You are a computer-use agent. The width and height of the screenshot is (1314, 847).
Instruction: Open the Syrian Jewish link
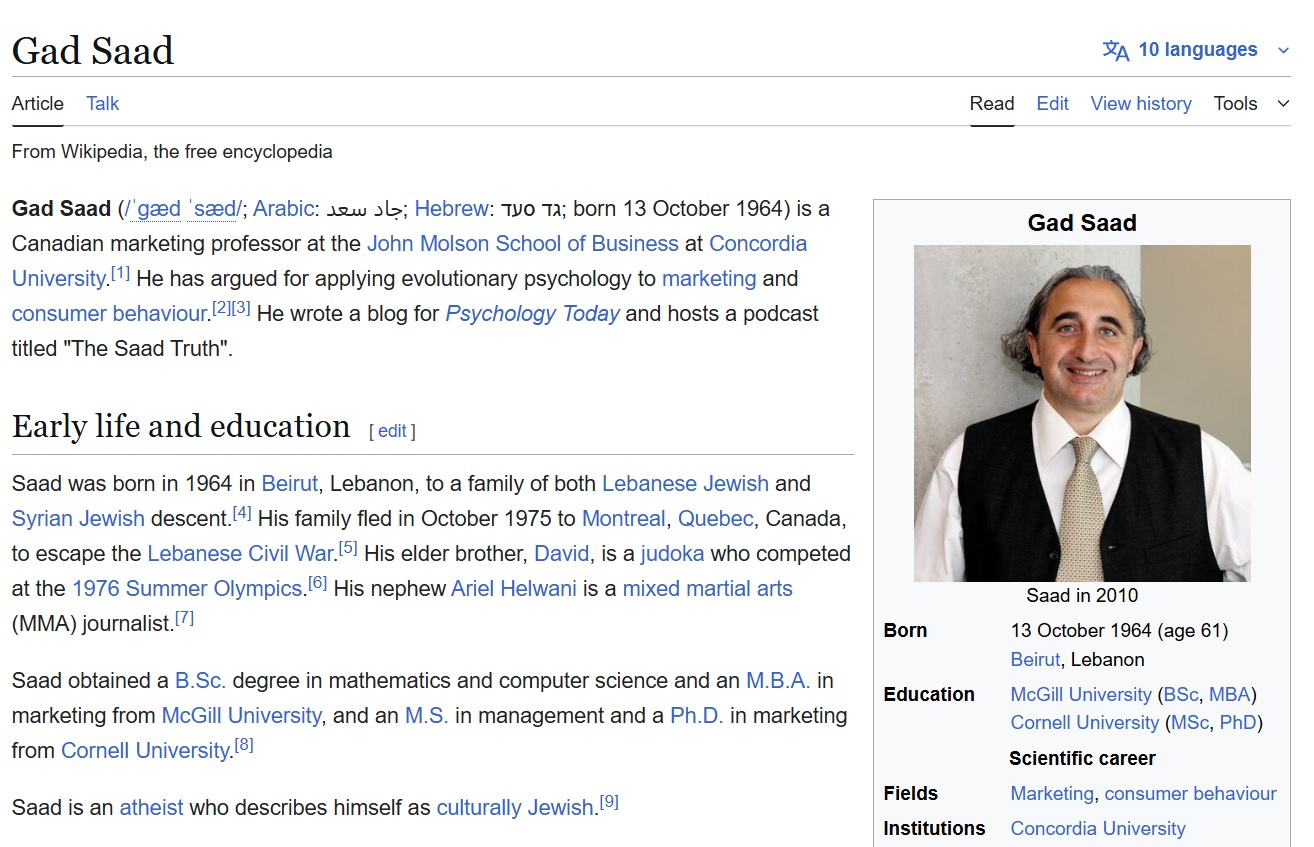(78, 519)
